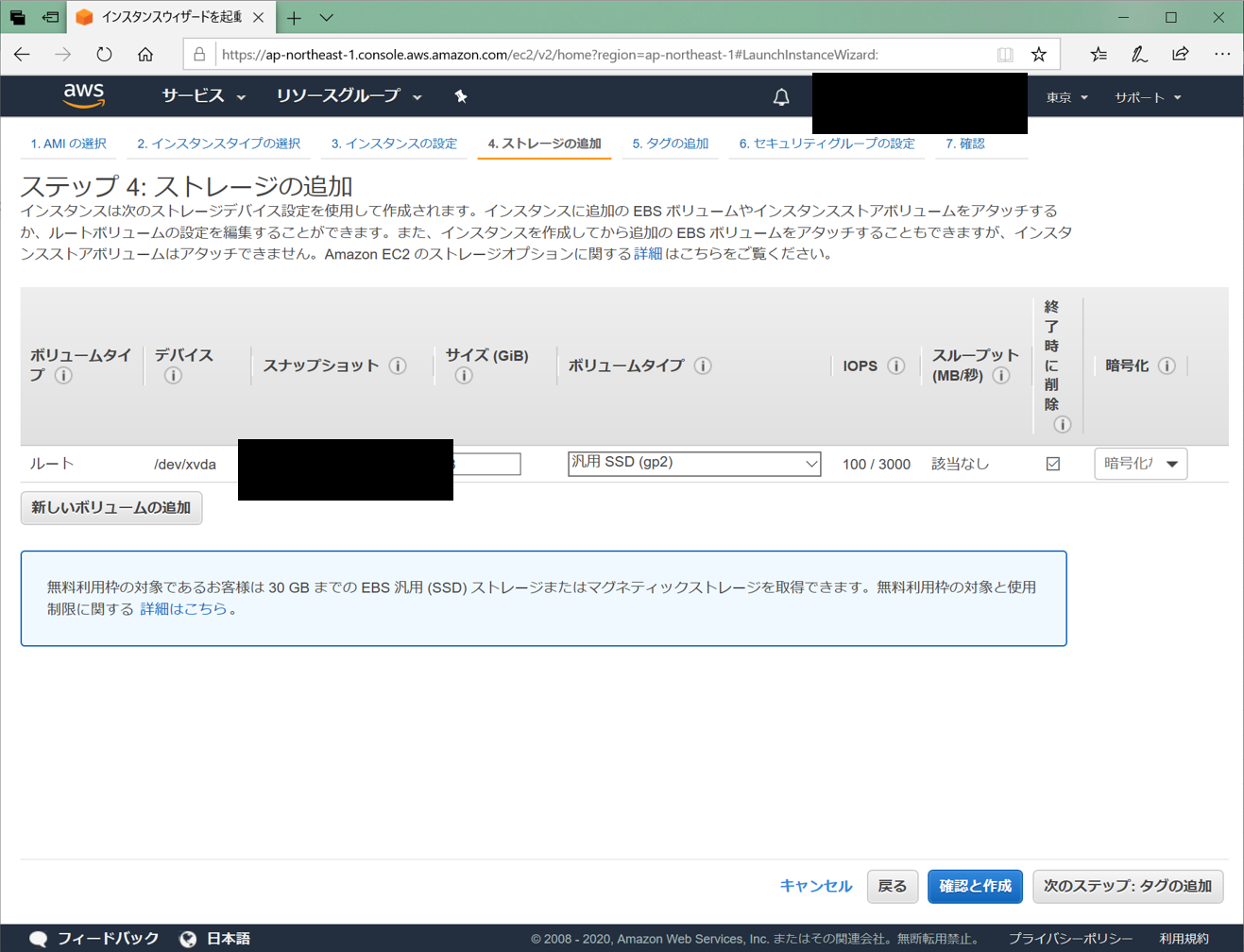The width and height of the screenshot is (1244, 952).
Task: Click the browser back arrow
Action: (x=22, y=54)
